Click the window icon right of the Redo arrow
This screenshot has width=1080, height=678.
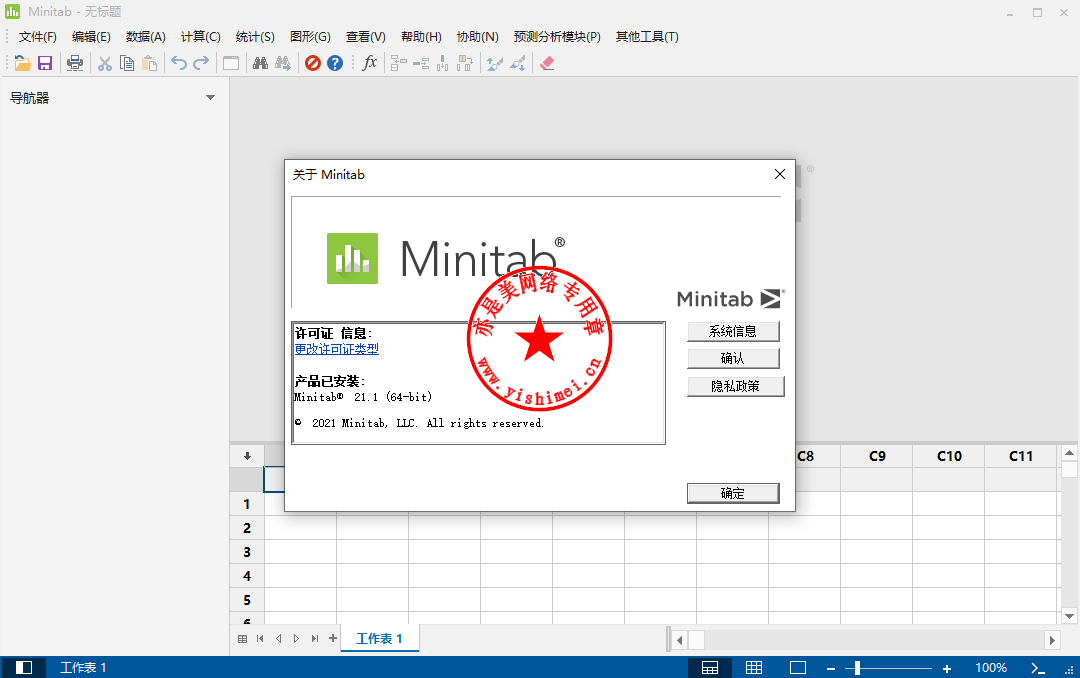pos(231,63)
